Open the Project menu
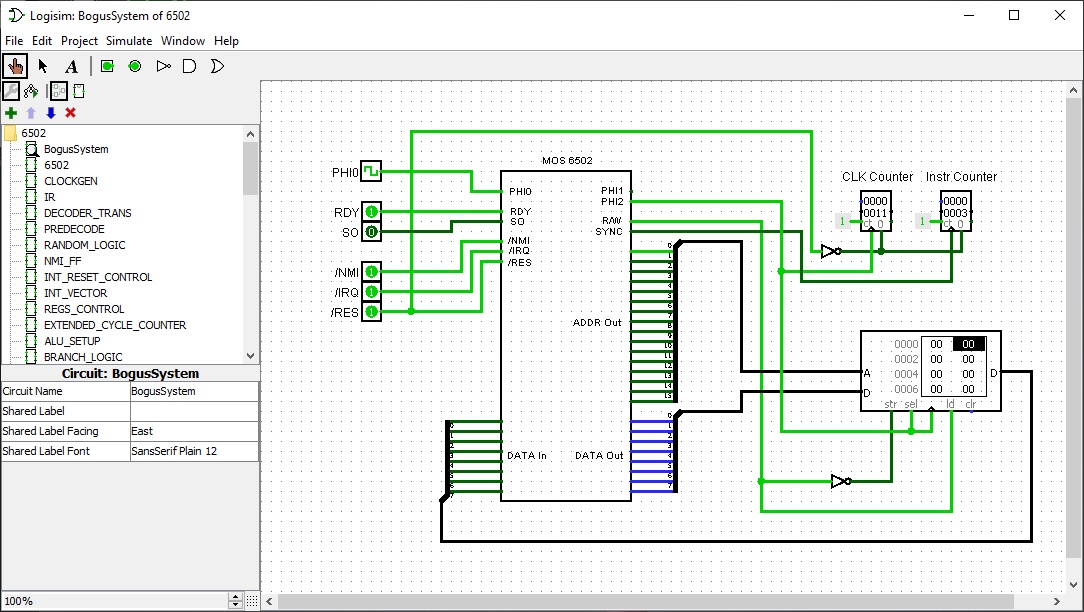The height and width of the screenshot is (612, 1084). (79, 41)
